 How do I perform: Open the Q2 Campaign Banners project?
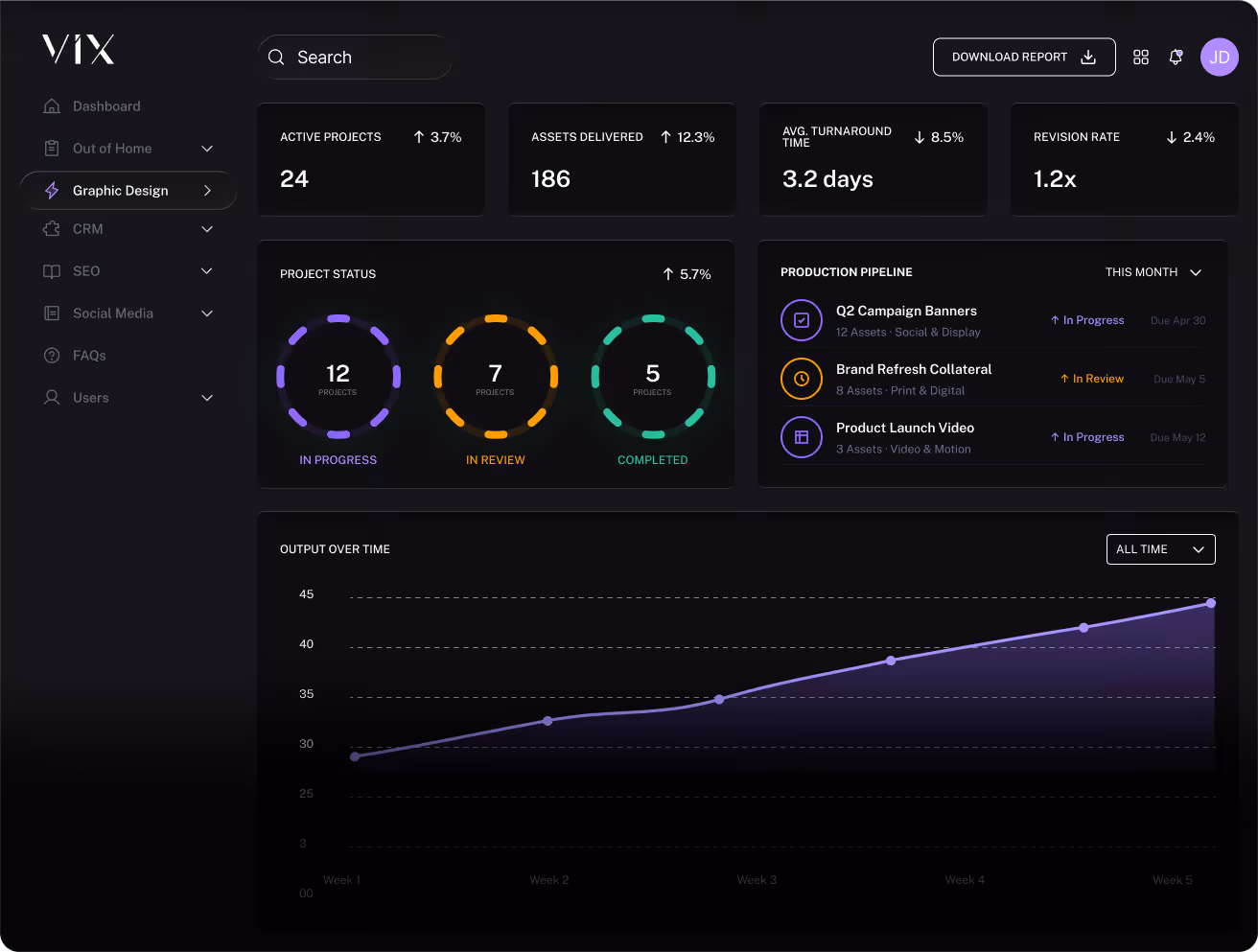pyautogui.click(x=906, y=311)
